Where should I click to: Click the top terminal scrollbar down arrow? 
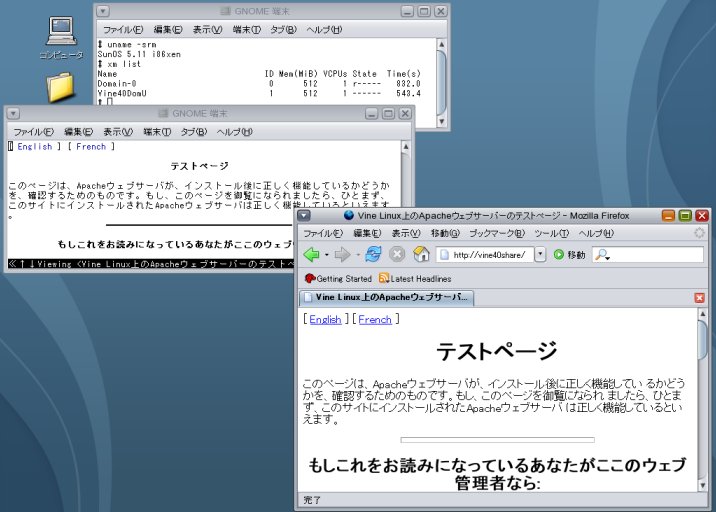coord(441,121)
